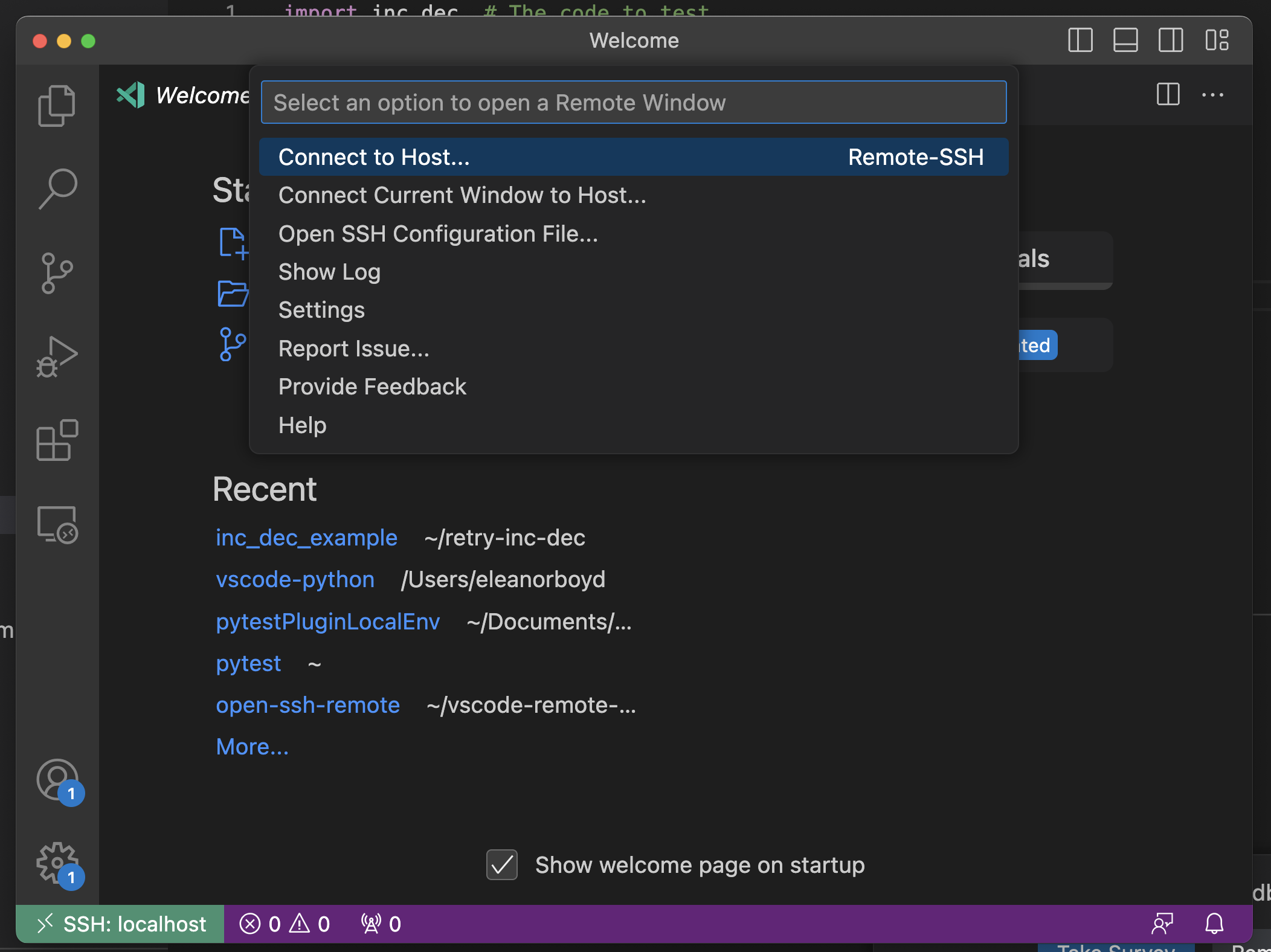Image resolution: width=1271 pixels, height=952 pixels.
Task: Click the More... recent link
Action: 252,747
